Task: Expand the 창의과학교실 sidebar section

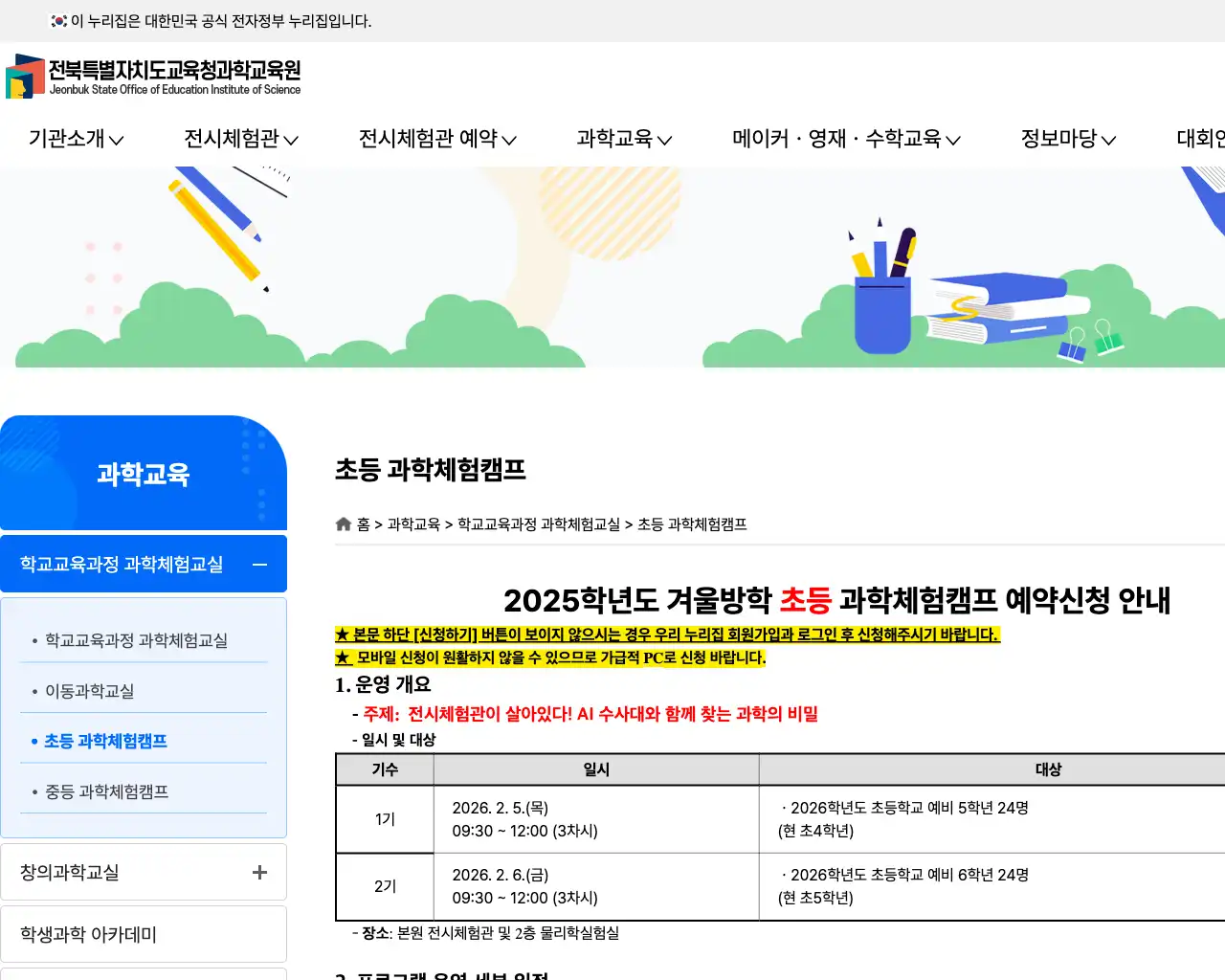Action: [258, 872]
